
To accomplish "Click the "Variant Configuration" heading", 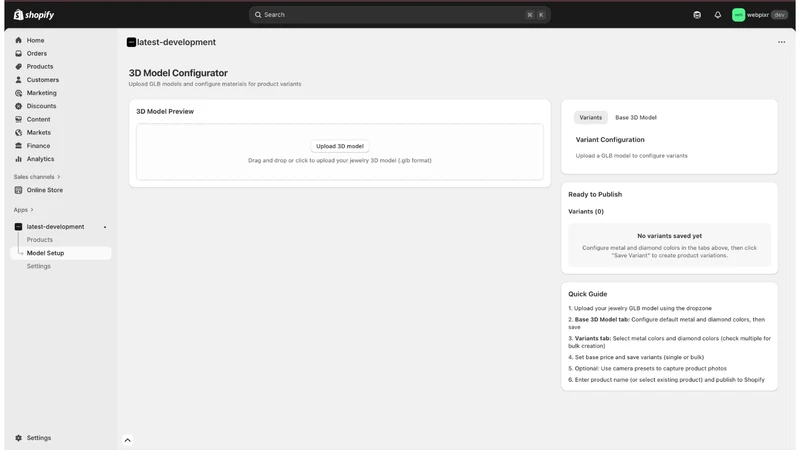I will coord(610,140).
